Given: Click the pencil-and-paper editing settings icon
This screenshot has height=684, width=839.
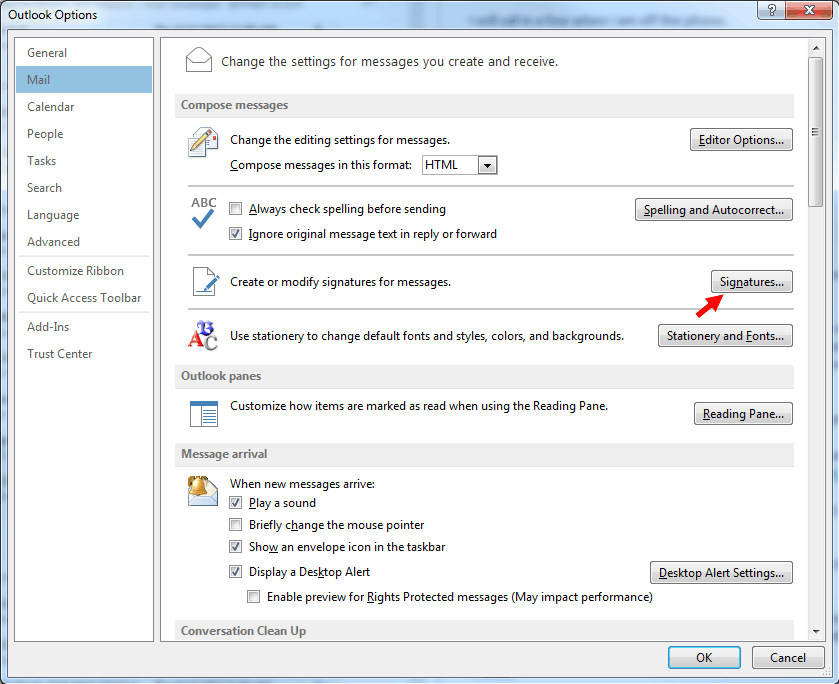Looking at the screenshot, I should click(x=203, y=142).
